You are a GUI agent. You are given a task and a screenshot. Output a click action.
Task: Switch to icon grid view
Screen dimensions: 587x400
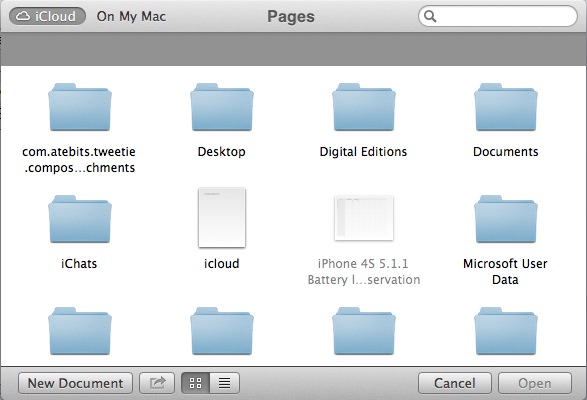[x=195, y=383]
